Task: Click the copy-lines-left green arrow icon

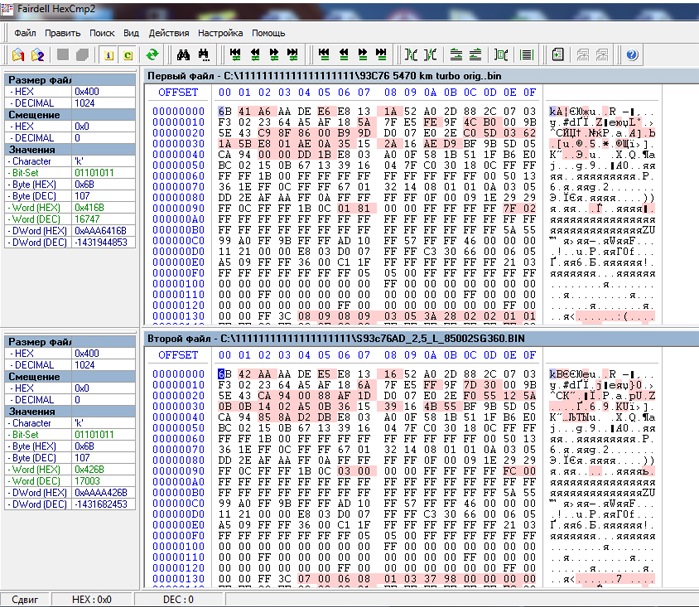Action: point(456,55)
